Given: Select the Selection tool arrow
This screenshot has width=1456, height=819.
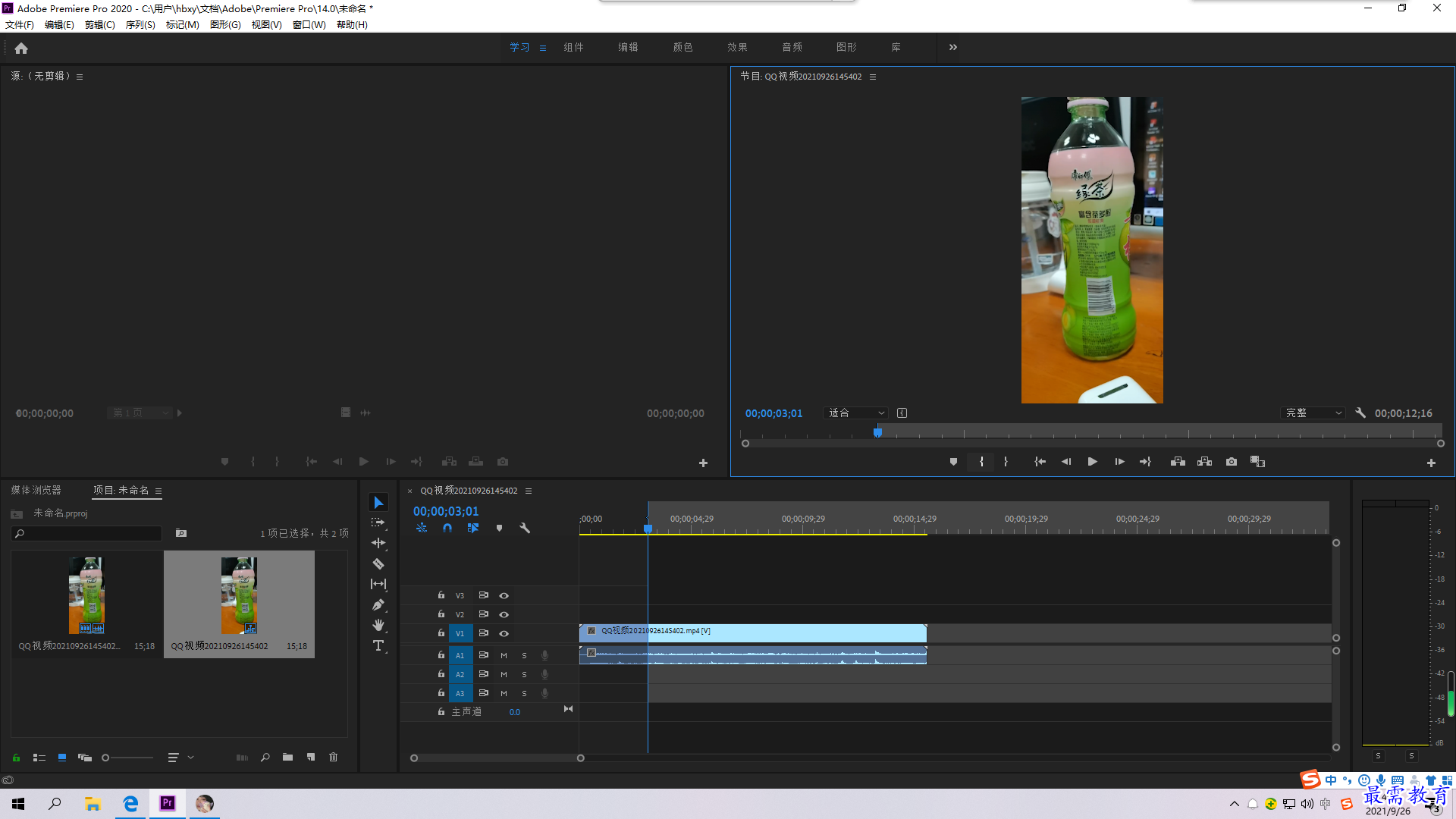Looking at the screenshot, I should click(x=378, y=503).
